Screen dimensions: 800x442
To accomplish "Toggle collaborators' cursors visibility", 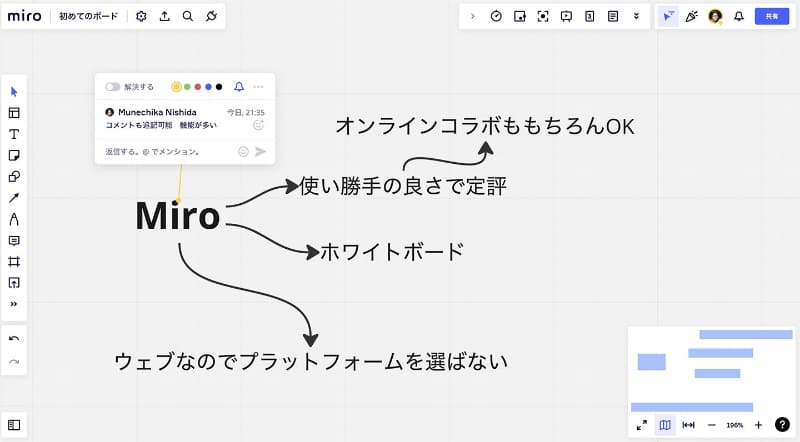I will pos(668,16).
